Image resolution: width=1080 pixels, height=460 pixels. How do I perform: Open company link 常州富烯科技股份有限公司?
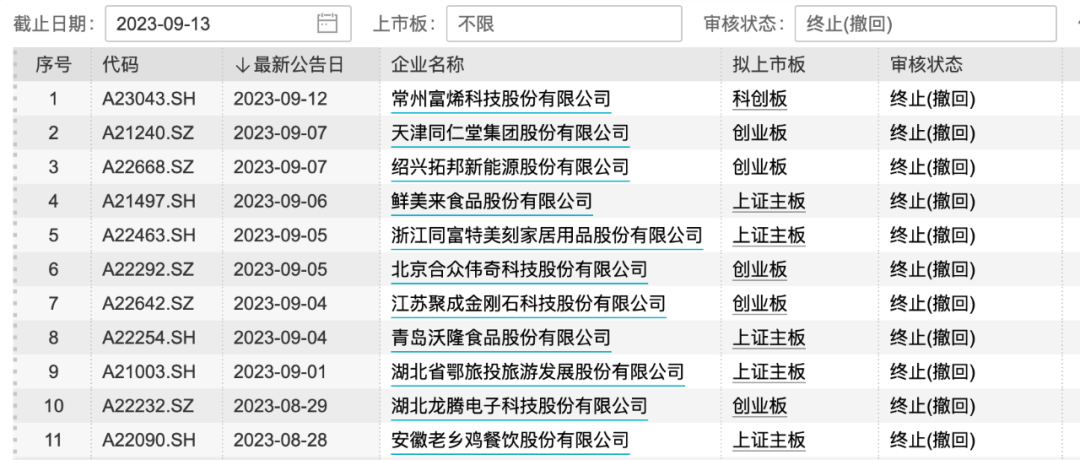point(501,99)
